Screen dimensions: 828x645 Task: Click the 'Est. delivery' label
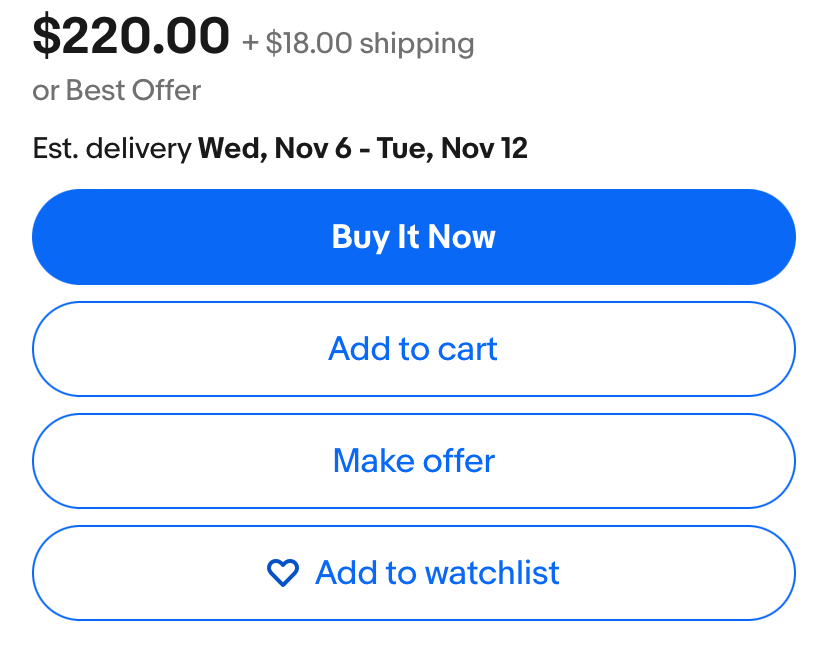112,148
